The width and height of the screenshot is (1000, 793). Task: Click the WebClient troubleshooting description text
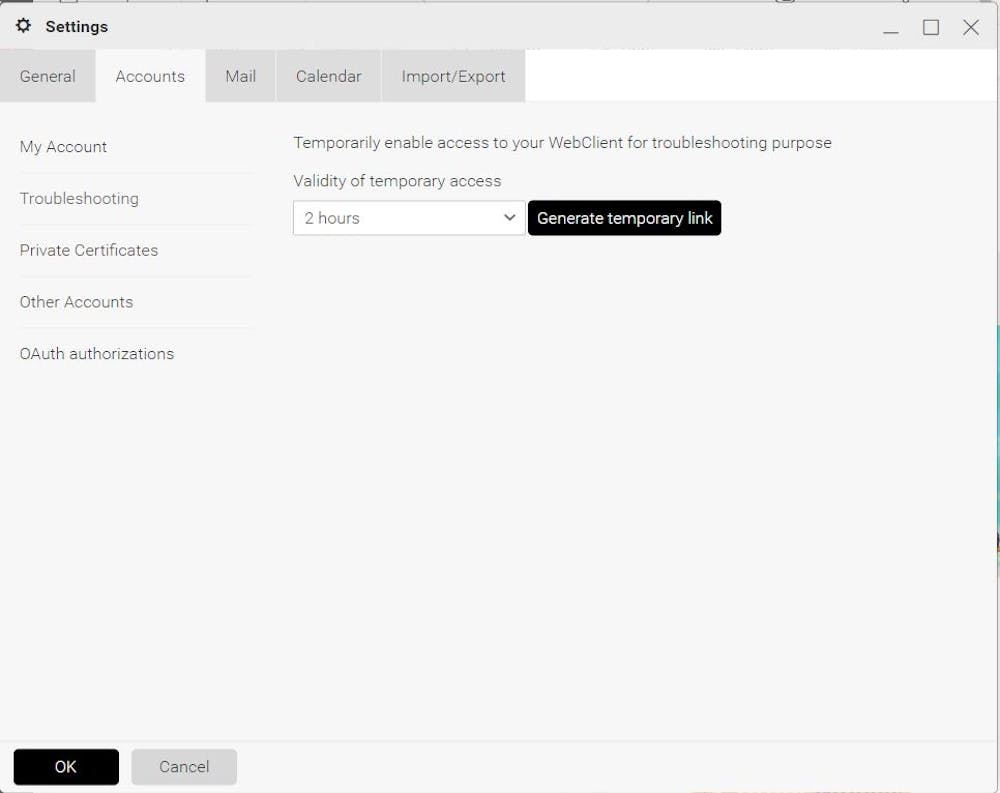coord(562,142)
